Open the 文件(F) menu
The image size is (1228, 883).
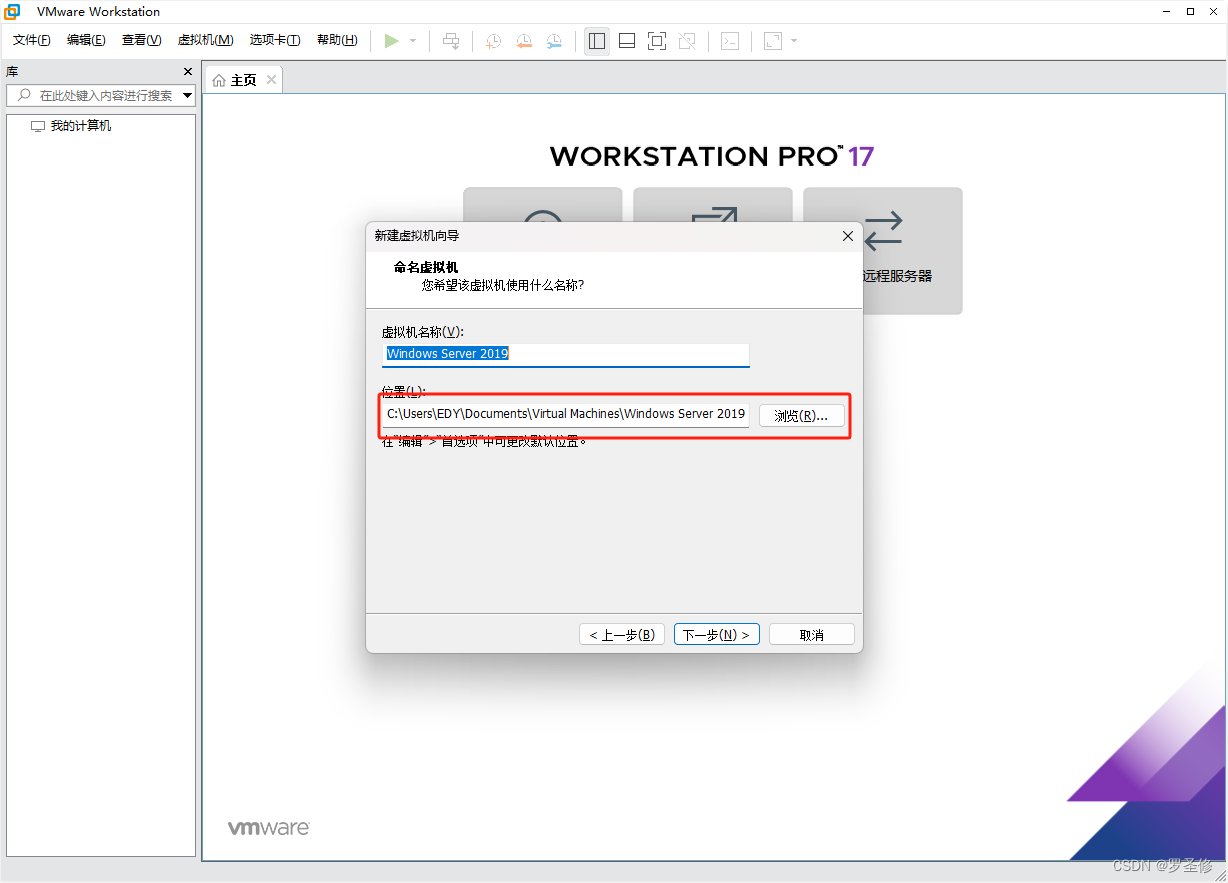(32, 40)
